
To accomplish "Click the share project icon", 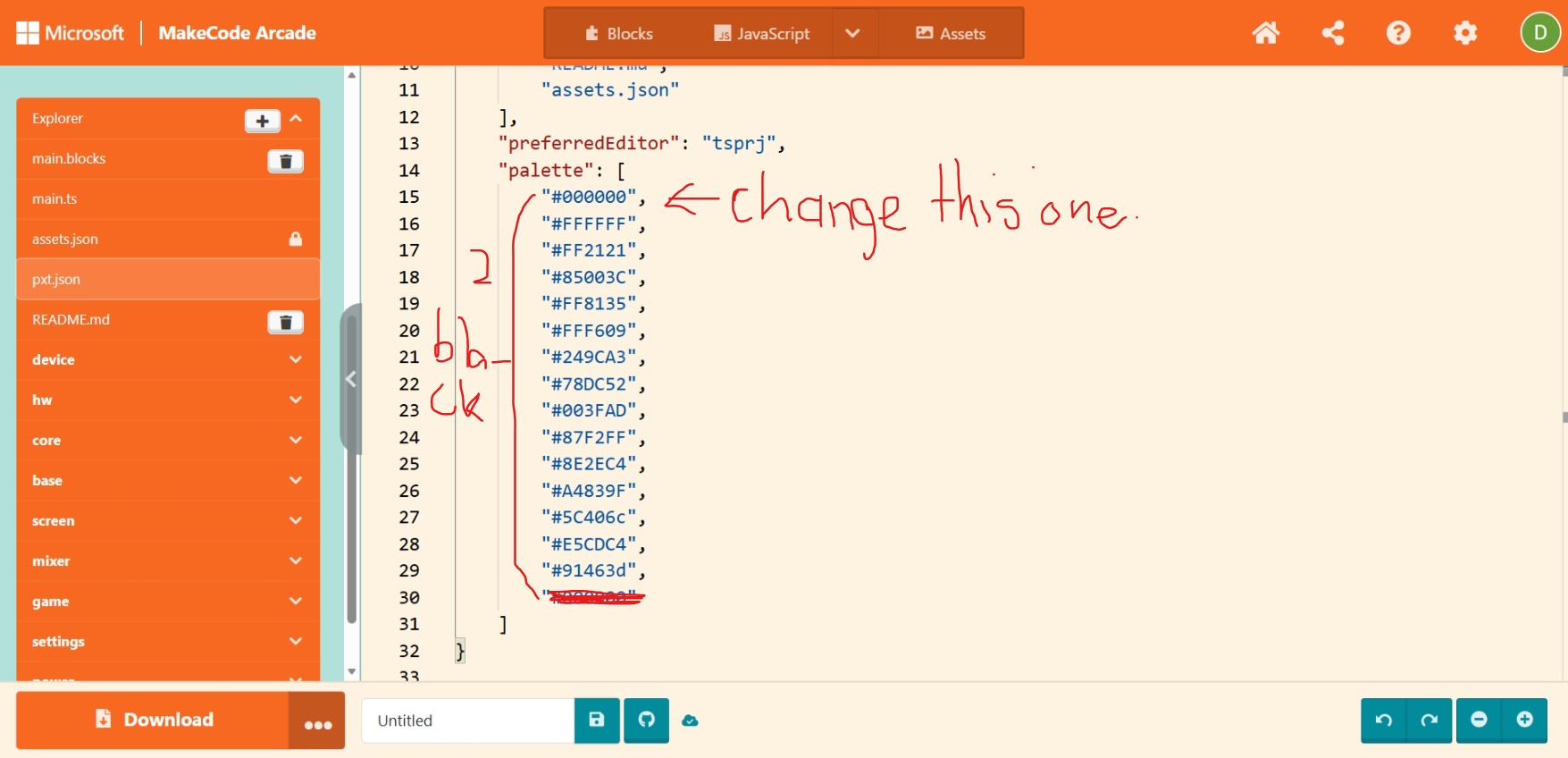I will click(x=1333, y=33).
